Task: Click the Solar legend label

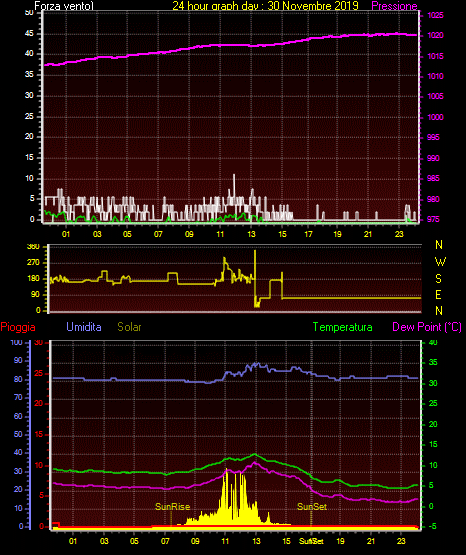Action: 130,327
